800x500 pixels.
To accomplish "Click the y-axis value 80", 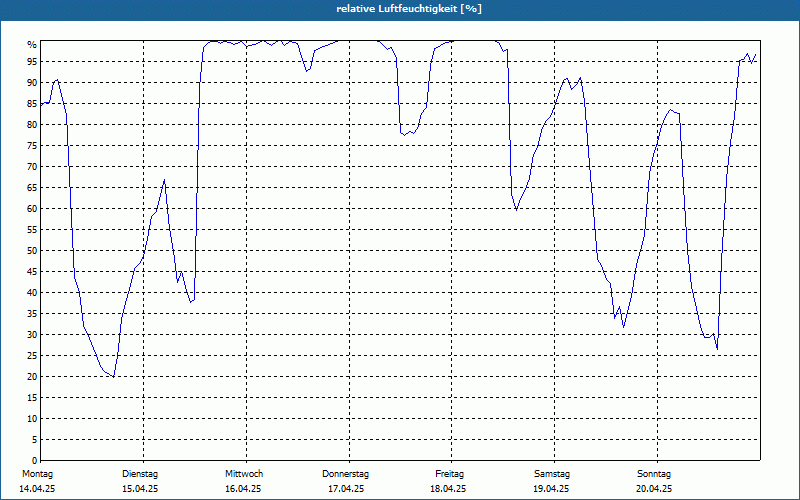I will tap(32, 124).
